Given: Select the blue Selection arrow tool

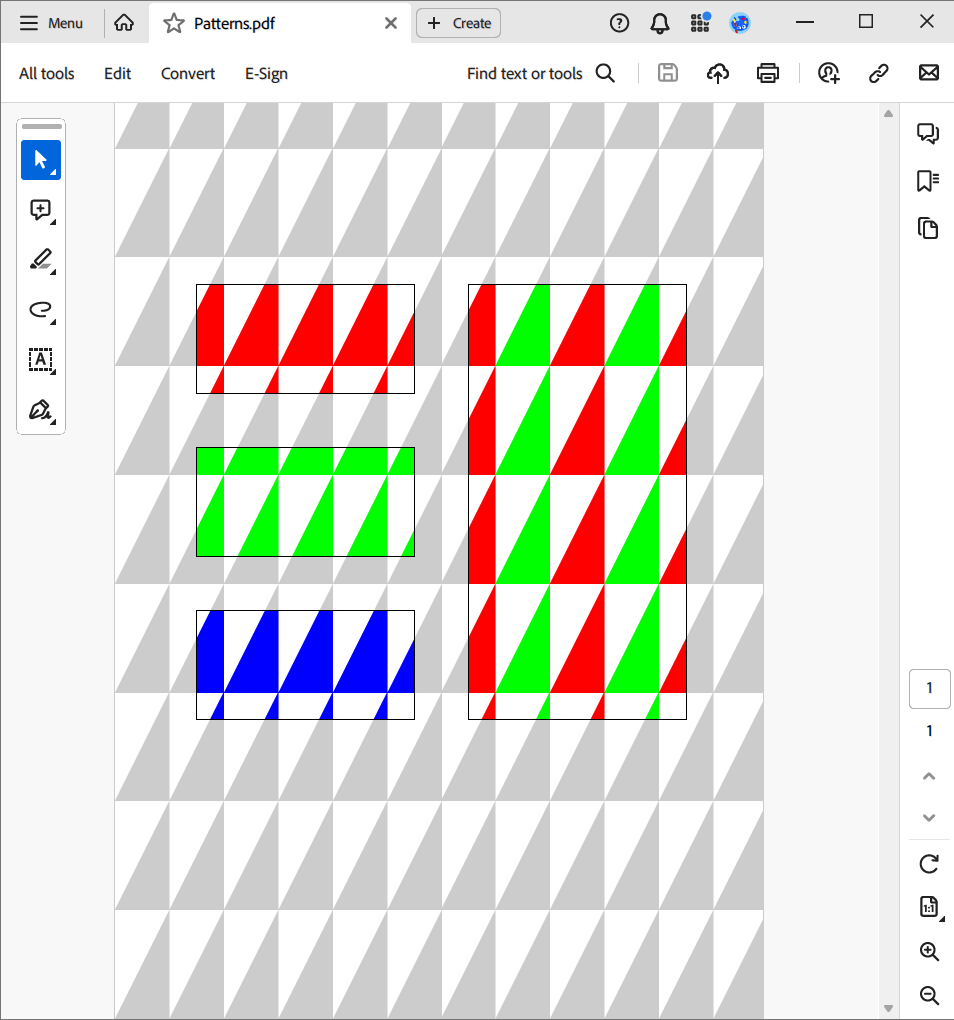Looking at the screenshot, I should [41, 160].
